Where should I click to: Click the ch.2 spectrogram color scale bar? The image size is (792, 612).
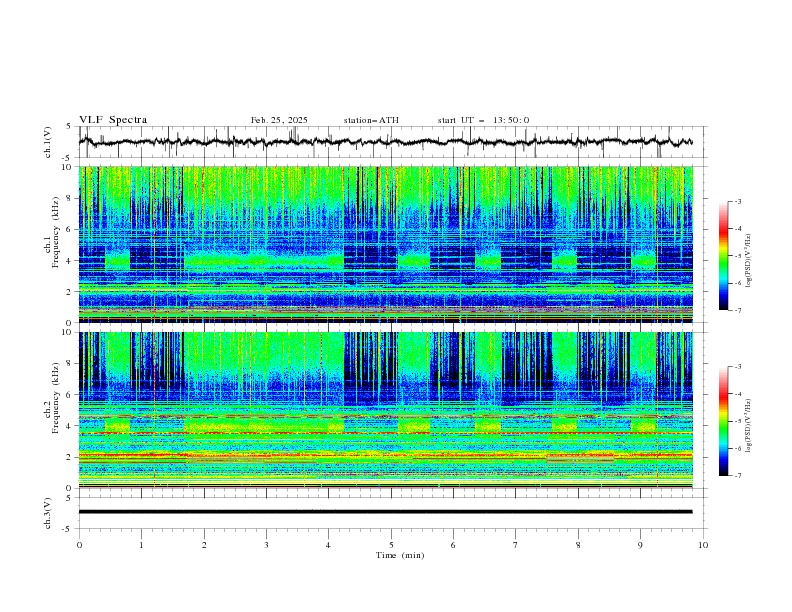[x=723, y=421]
